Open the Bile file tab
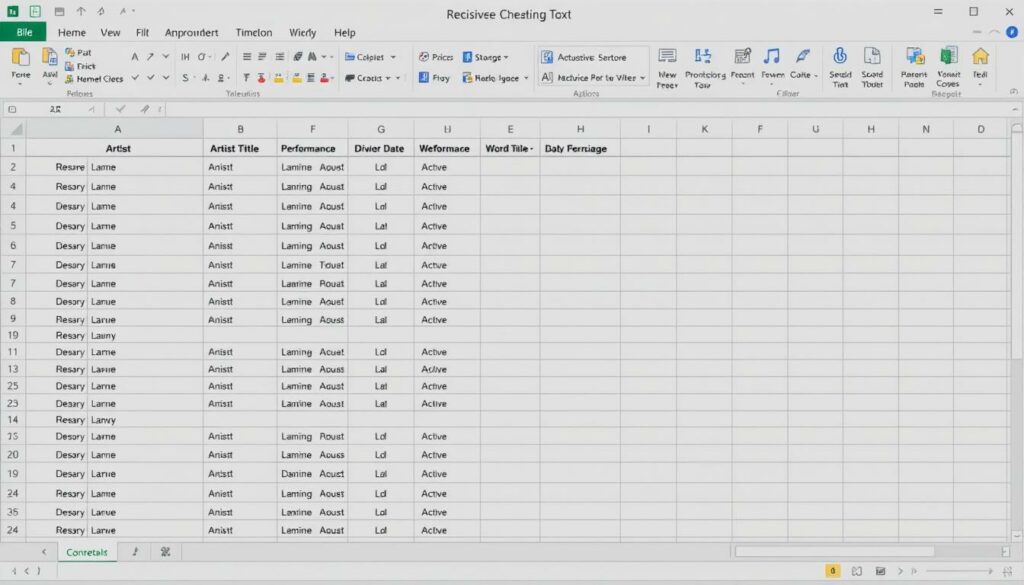The height and width of the screenshot is (585, 1024). (x=24, y=32)
